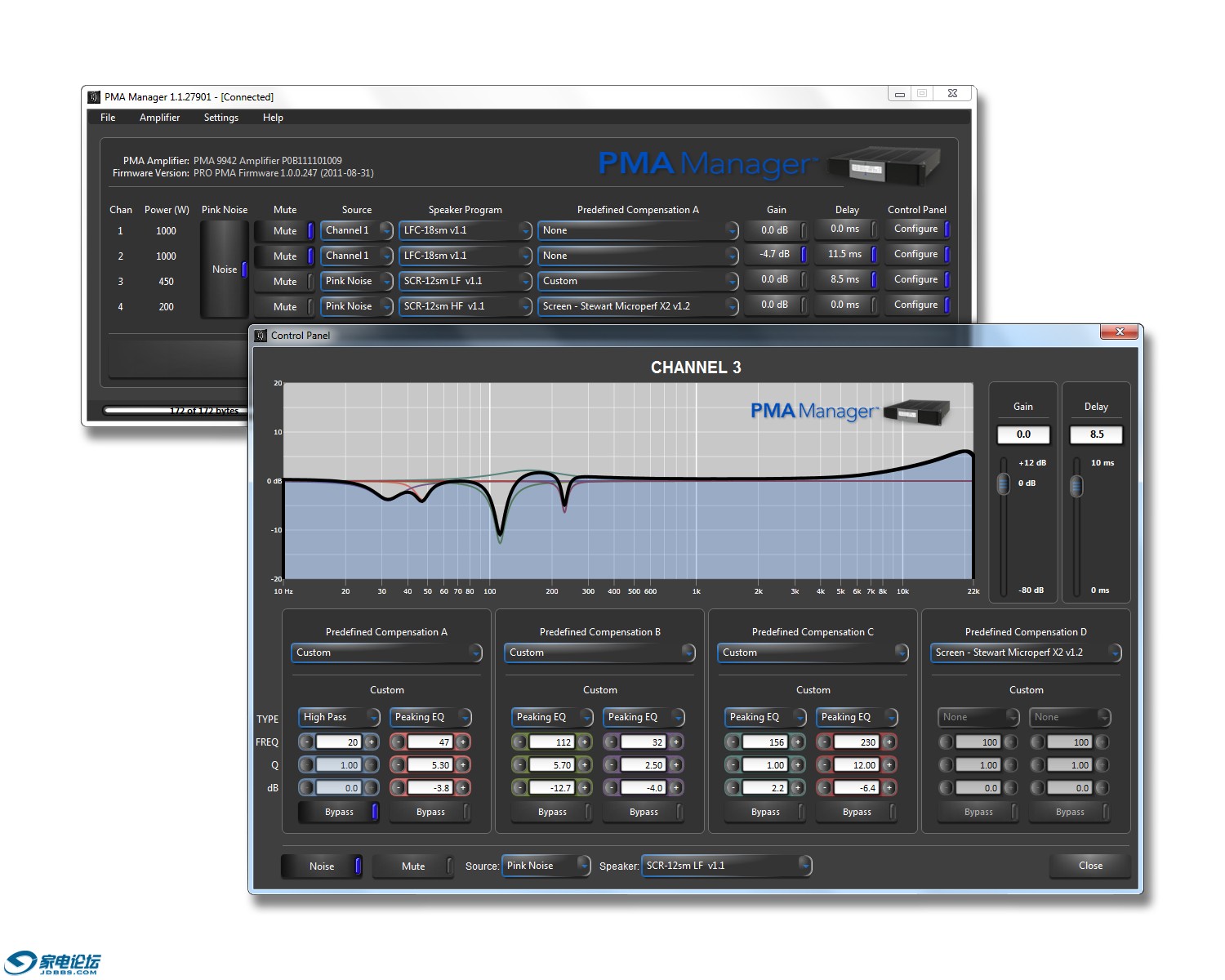Open the File menu
1225x980 pixels.
[x=108, y=118]
